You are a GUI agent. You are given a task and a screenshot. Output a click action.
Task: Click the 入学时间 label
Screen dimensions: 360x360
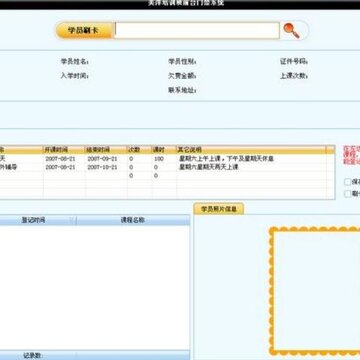click(x=74, y=76)
